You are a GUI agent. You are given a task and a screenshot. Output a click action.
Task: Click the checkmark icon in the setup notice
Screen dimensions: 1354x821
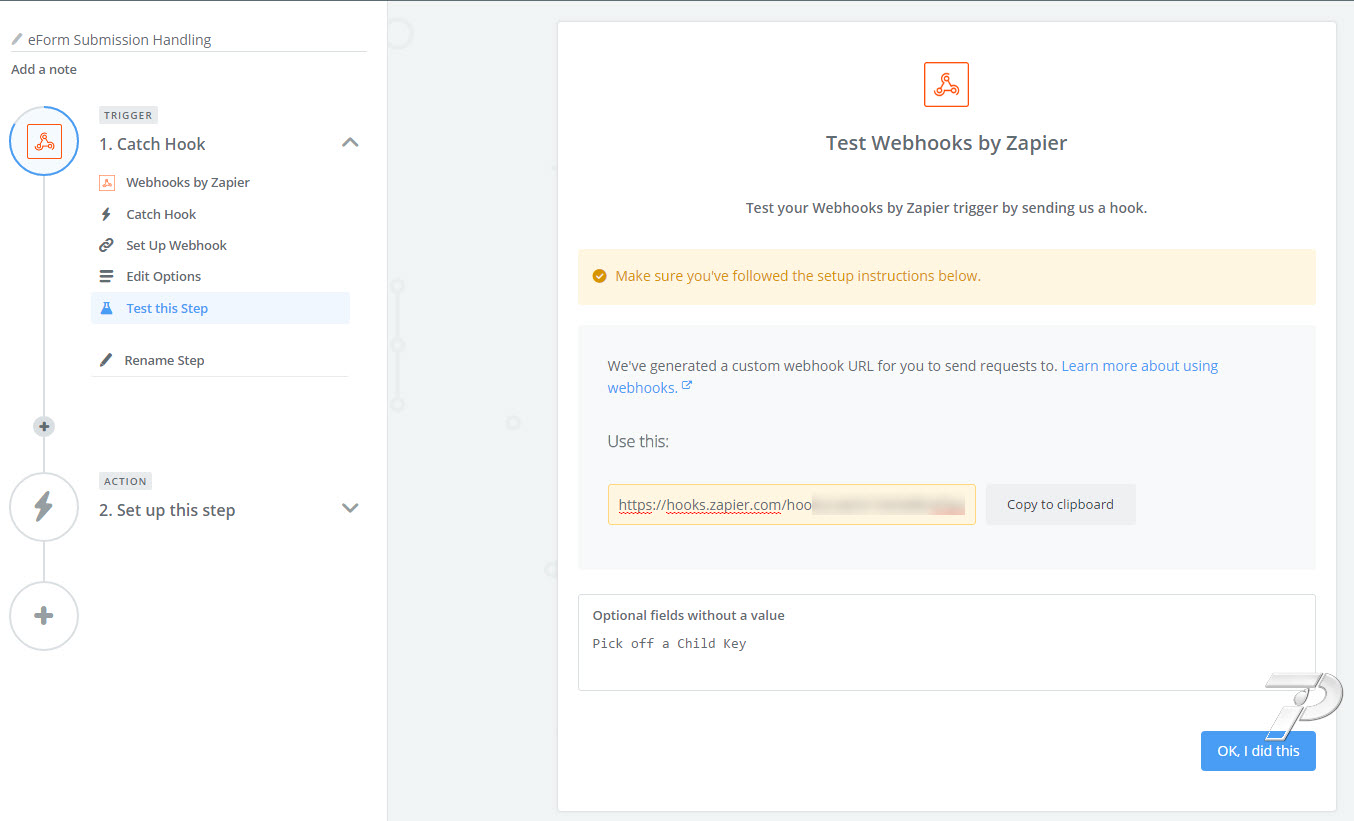[599, 276]
